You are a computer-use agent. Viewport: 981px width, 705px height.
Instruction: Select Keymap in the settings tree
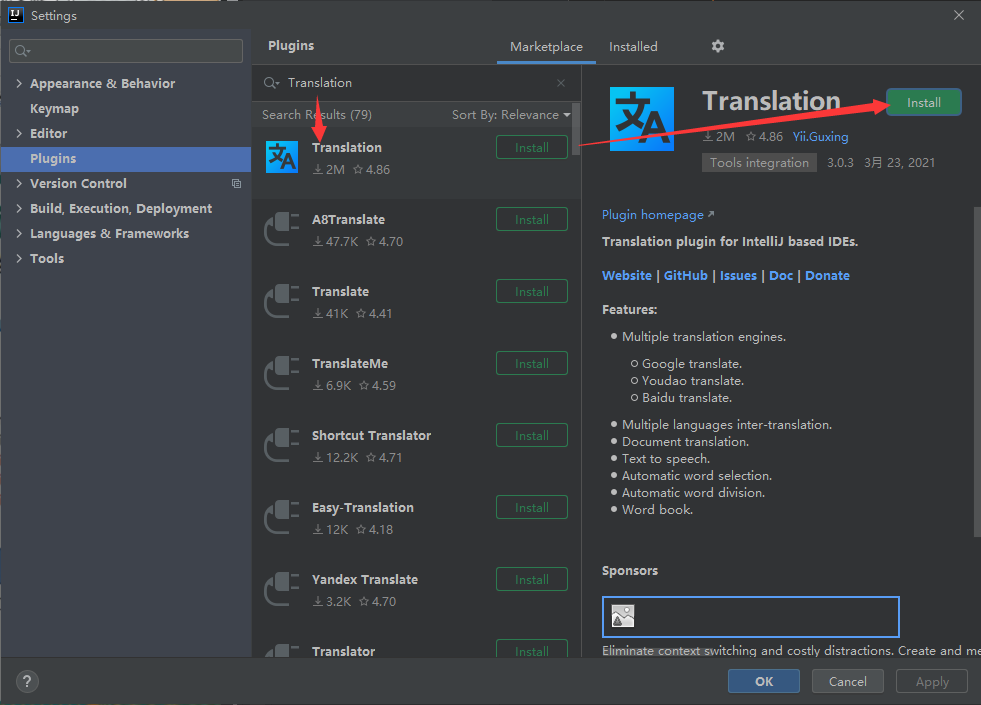click(54, 109)
